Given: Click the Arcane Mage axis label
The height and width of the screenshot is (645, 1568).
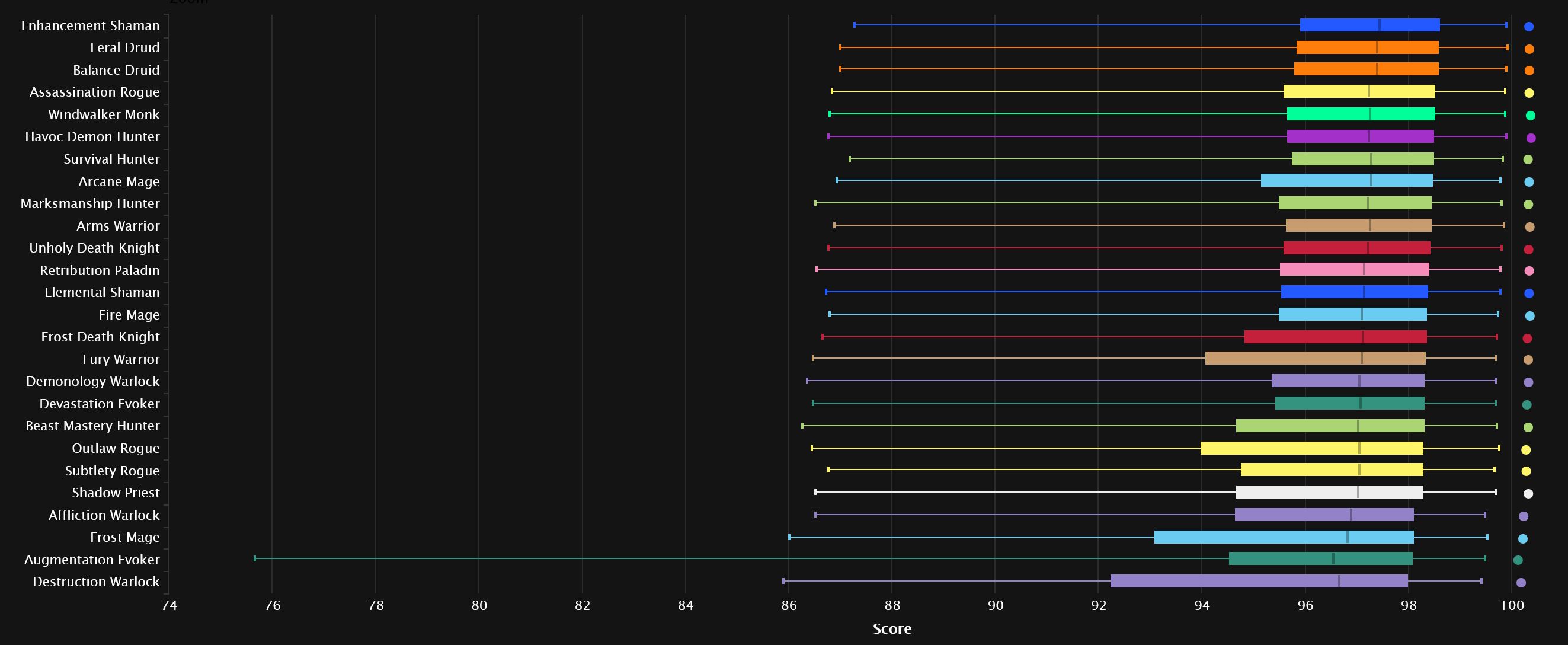Looking at the screenshot, I should click(119, 181).
